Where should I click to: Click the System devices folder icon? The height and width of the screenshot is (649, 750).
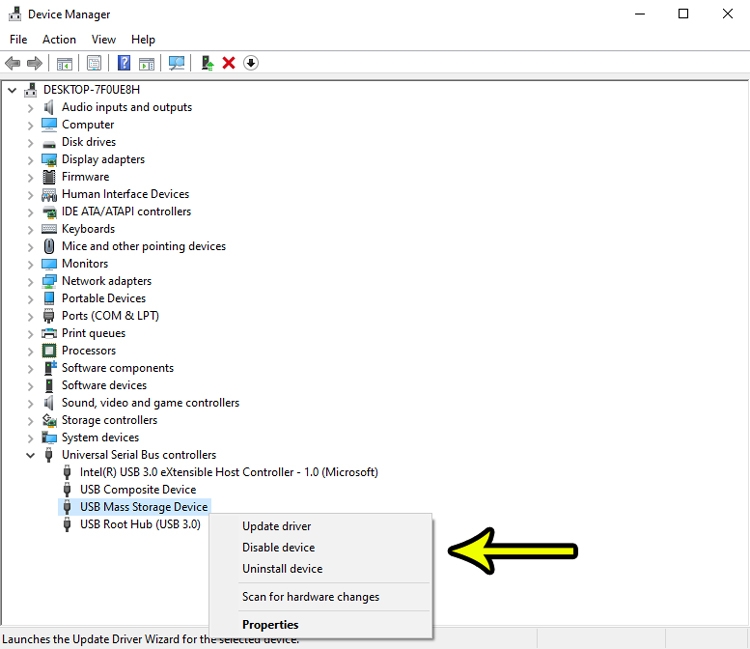(49, 437)
